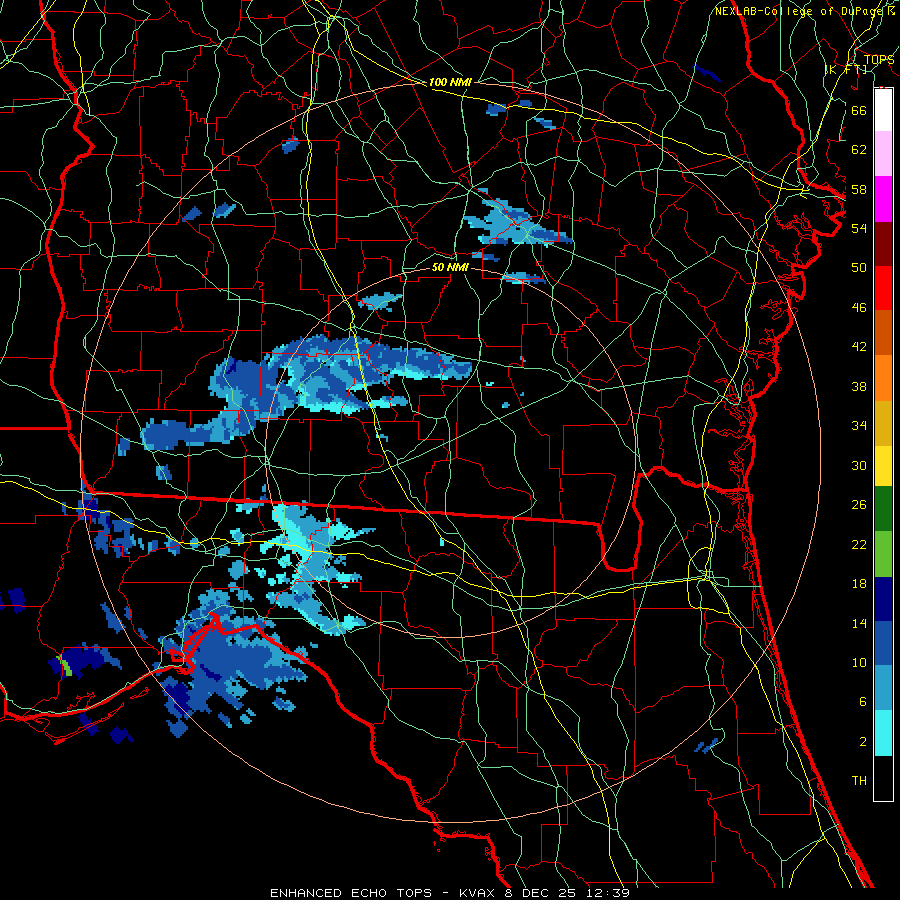Click the "6" scale label

click(862, 702)
